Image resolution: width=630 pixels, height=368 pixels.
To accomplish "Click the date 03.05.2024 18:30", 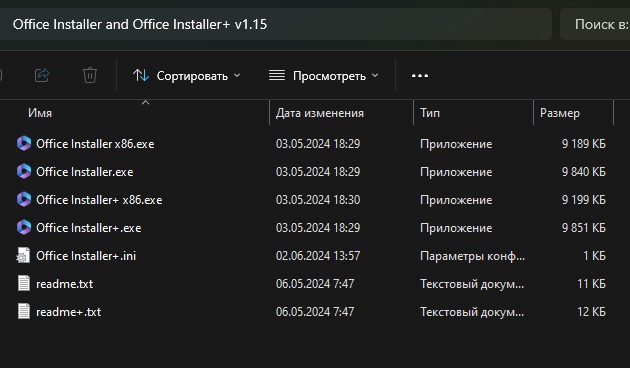I will pos(318,200).
